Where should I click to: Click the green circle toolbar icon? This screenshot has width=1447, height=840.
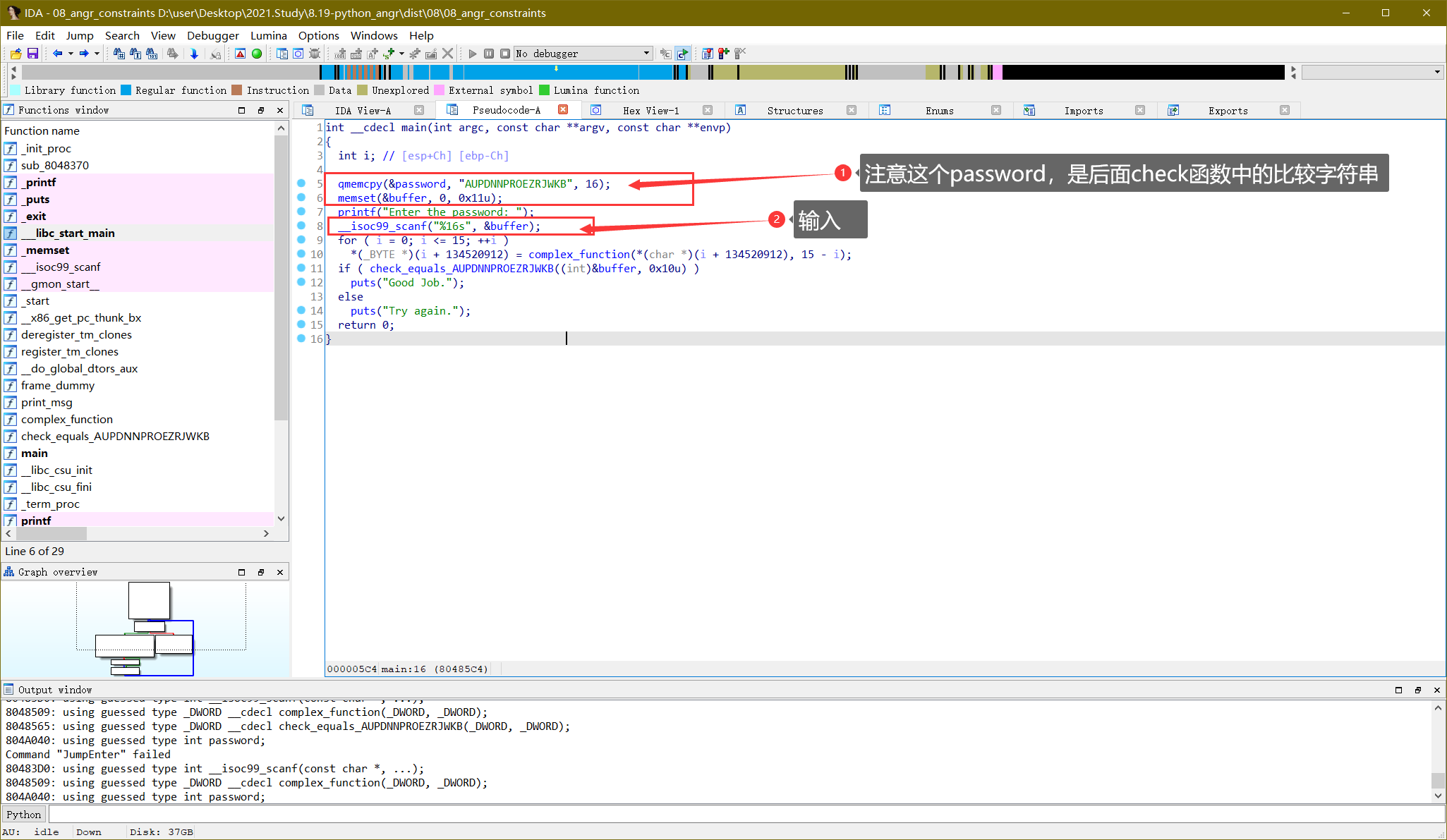point(257,54)
